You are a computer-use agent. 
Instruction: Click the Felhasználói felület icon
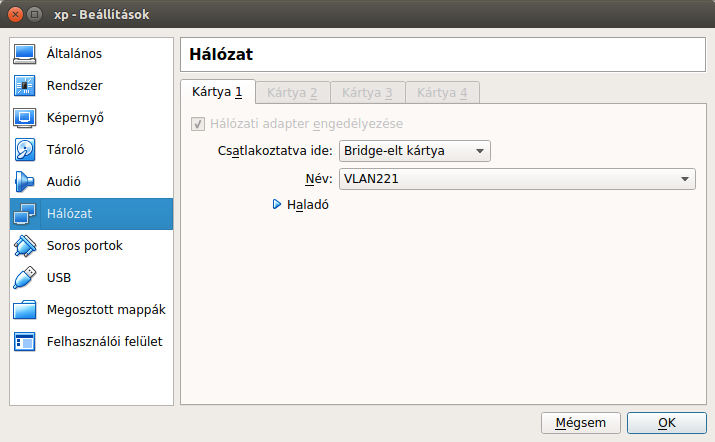tap(25, 342)
